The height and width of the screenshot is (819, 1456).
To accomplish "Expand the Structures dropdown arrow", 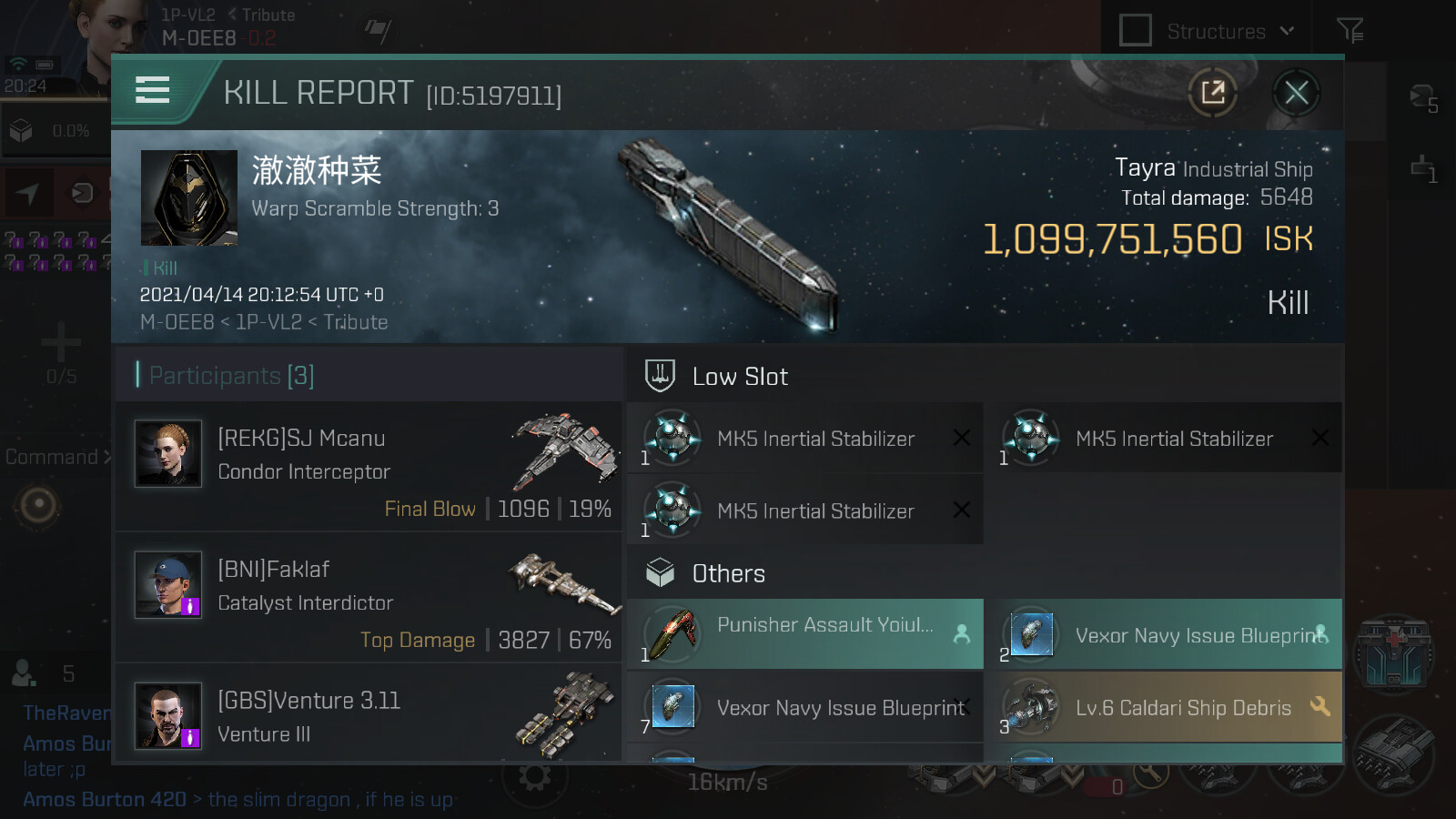I will pyautogui.click(x=1287, y=31).
